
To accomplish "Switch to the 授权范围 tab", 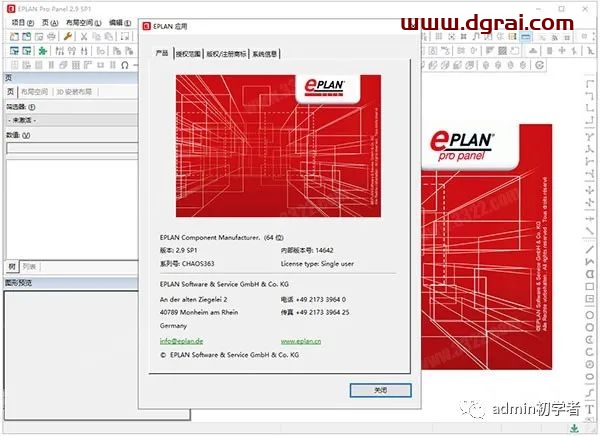I will (187, 54).
